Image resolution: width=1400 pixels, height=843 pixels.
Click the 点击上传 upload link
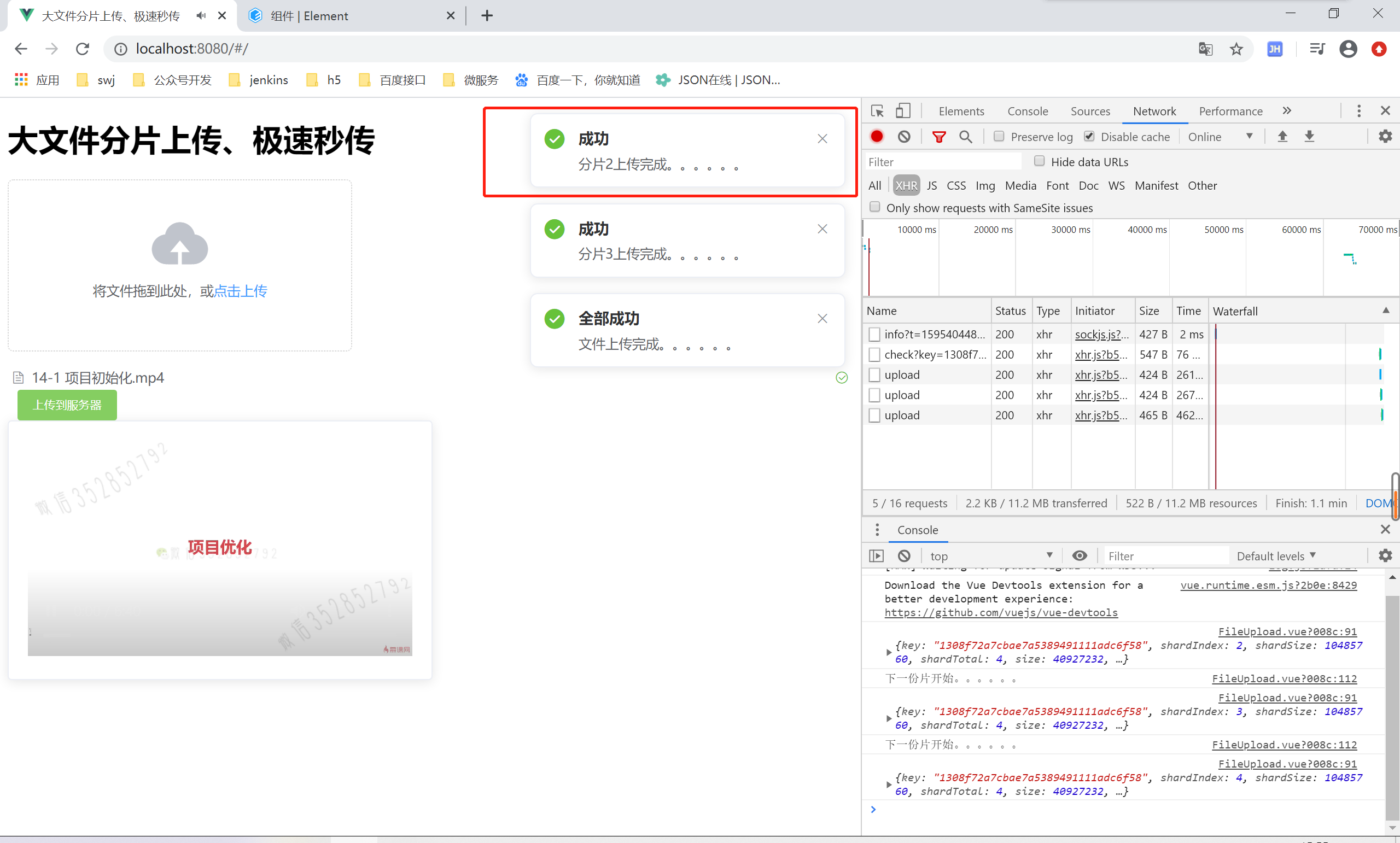pos(240,291)
